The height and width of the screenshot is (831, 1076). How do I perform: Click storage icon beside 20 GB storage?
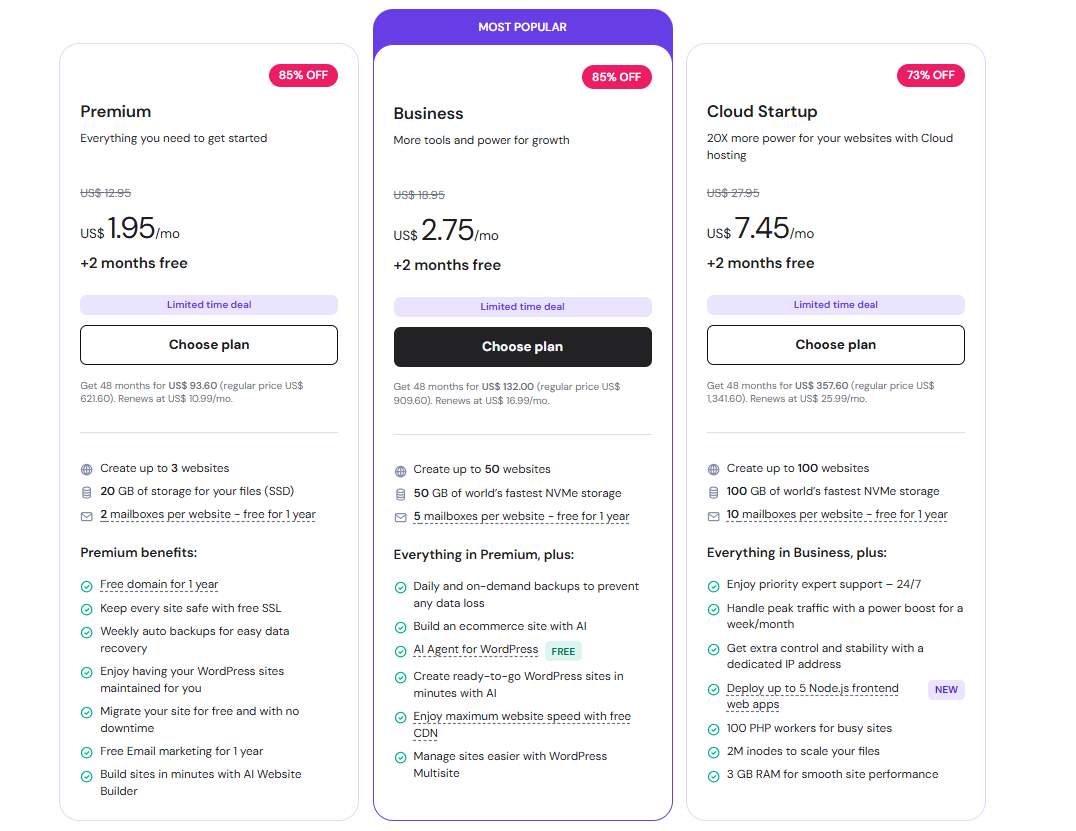87,492
